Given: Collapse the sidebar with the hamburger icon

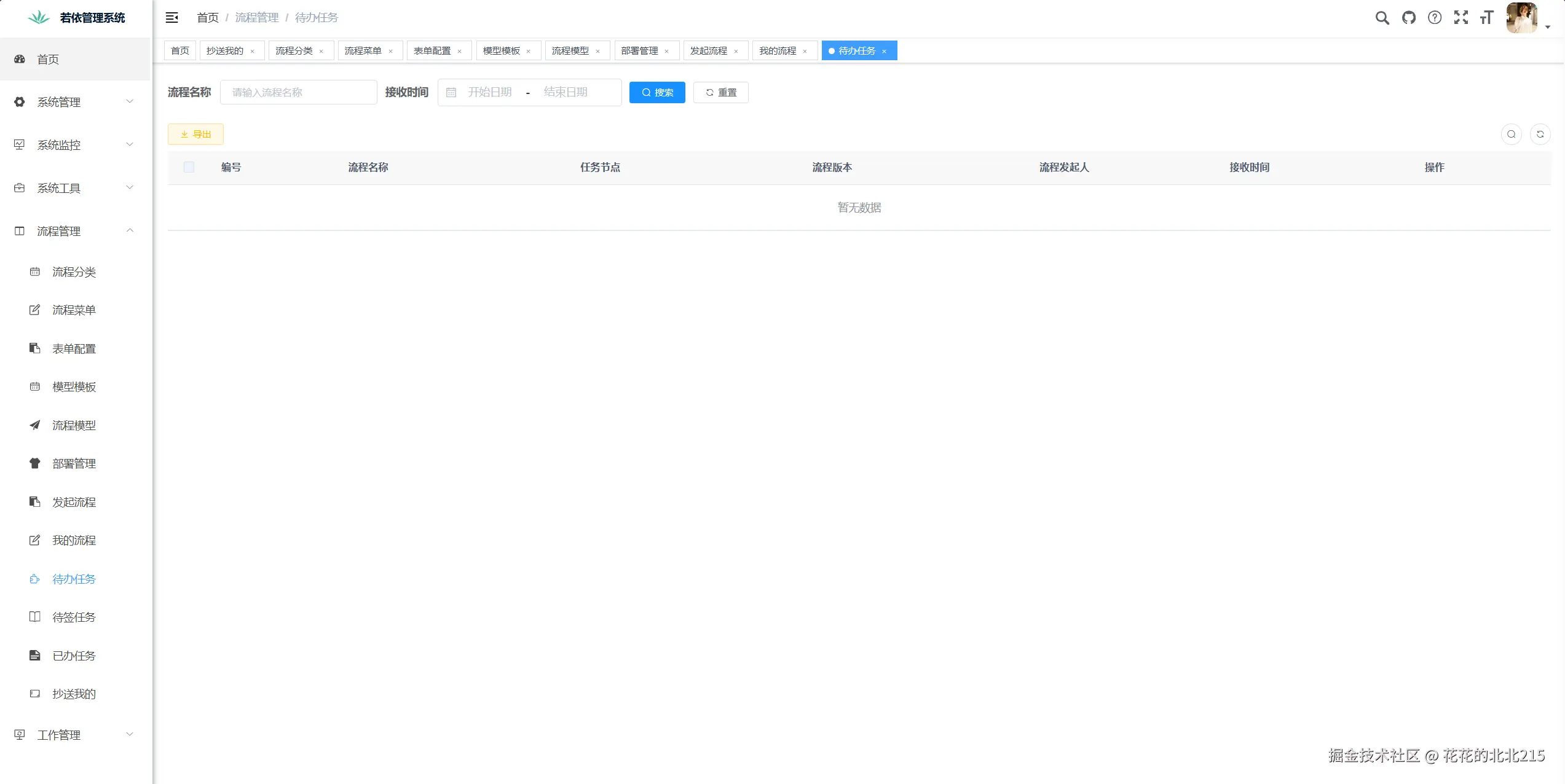Looking at the screenshot, I should pyautogui.click(x=172, y=17).
